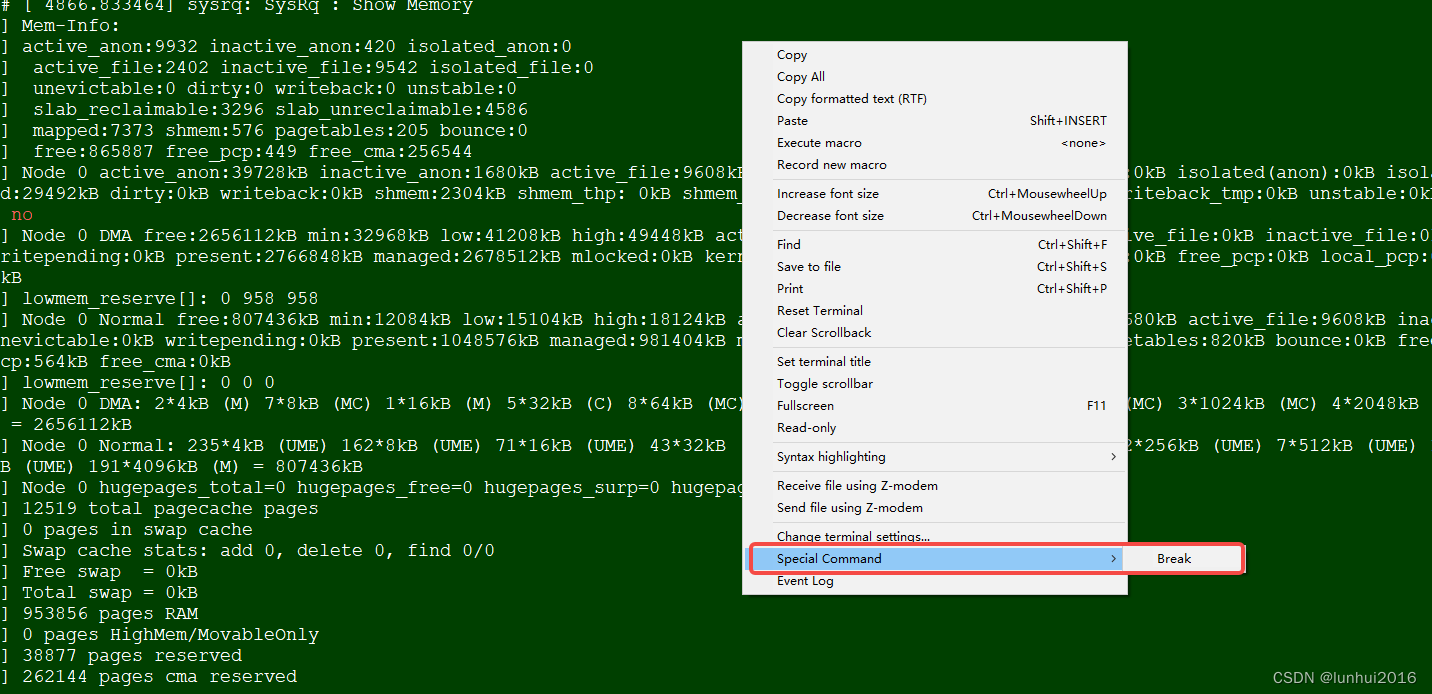
Task: Click 'Node 0 DMA: 2*4kB' line
Action: pyautogui.click(x=382, y=404)
